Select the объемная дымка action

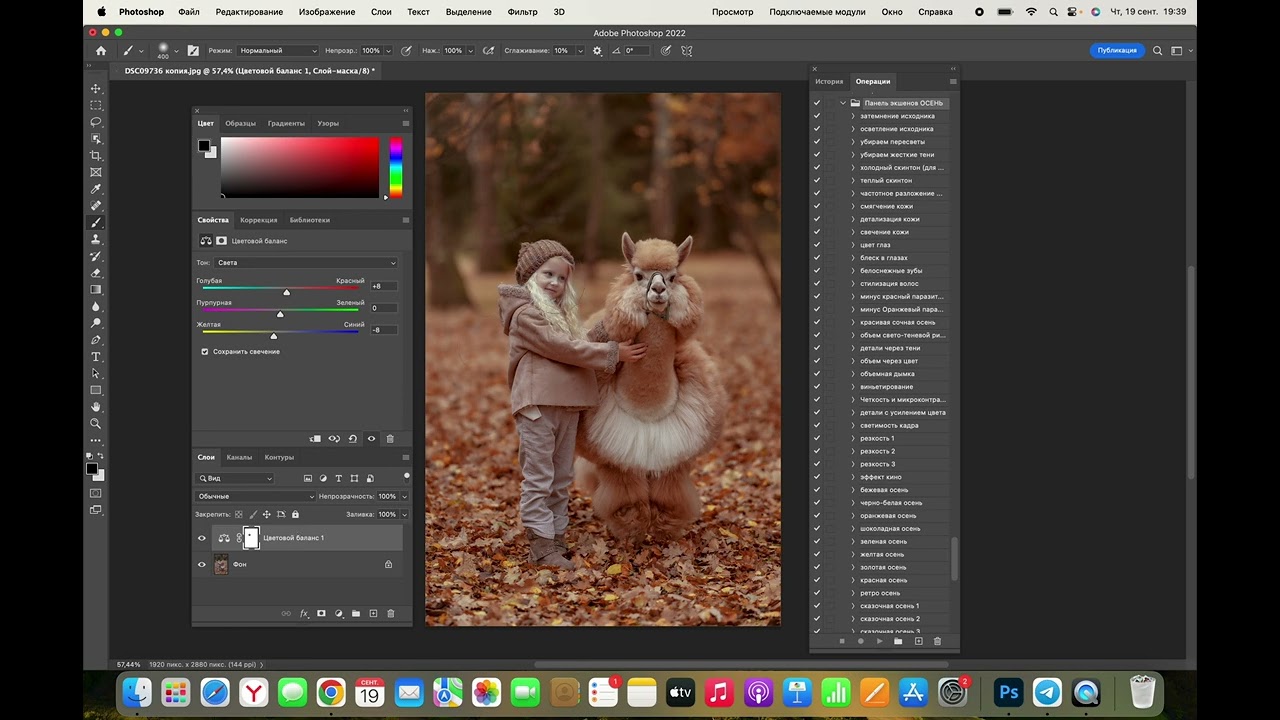[x=887, y=374]
